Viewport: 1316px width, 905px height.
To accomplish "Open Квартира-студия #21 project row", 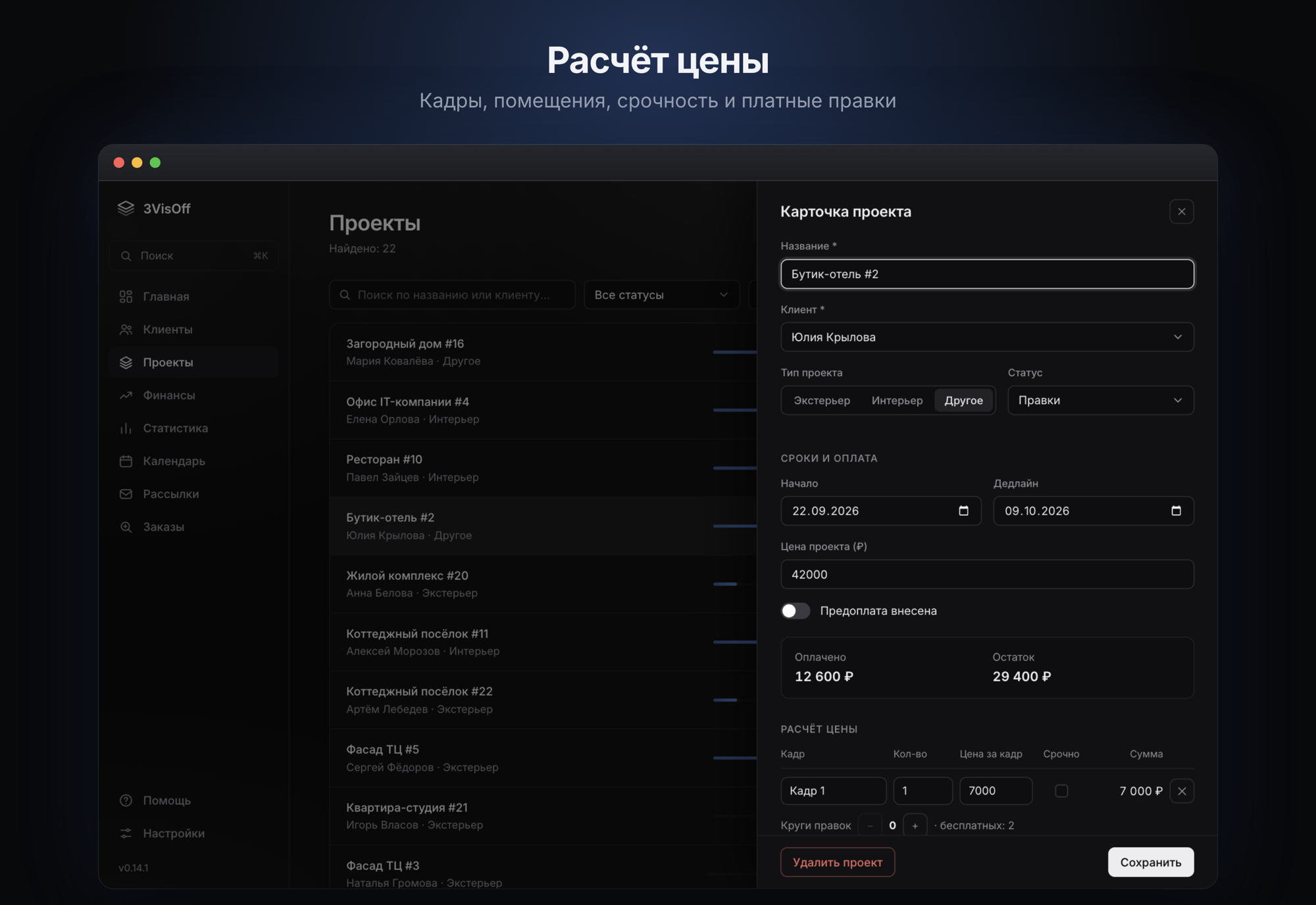I will coord(543,815).
